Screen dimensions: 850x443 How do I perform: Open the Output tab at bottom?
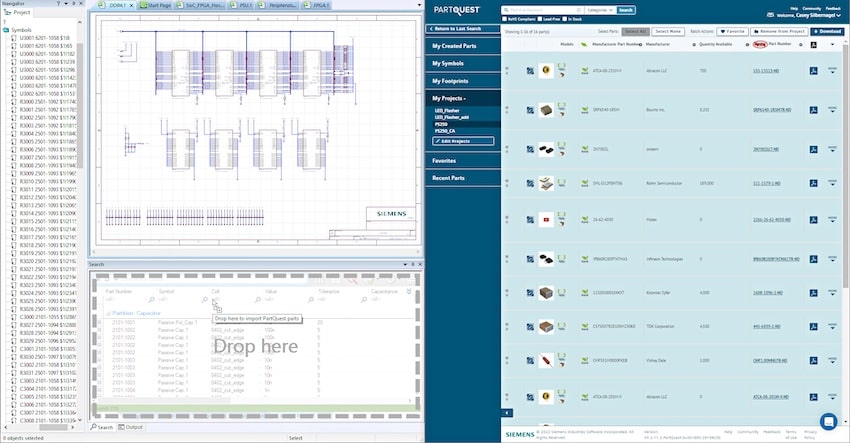[130, 427]
